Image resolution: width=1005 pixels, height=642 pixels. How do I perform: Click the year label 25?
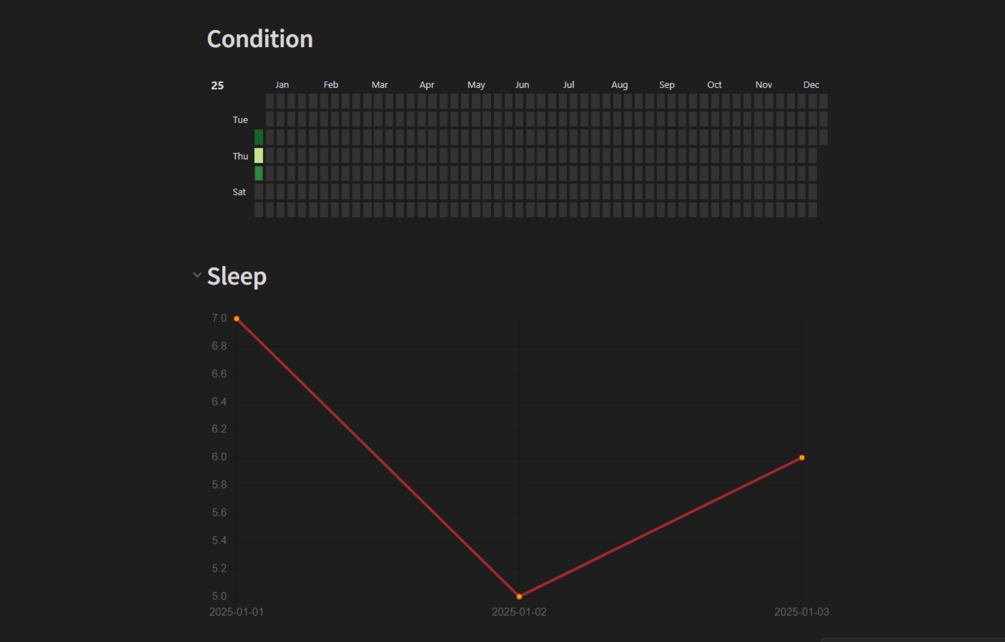coord(218,86)
